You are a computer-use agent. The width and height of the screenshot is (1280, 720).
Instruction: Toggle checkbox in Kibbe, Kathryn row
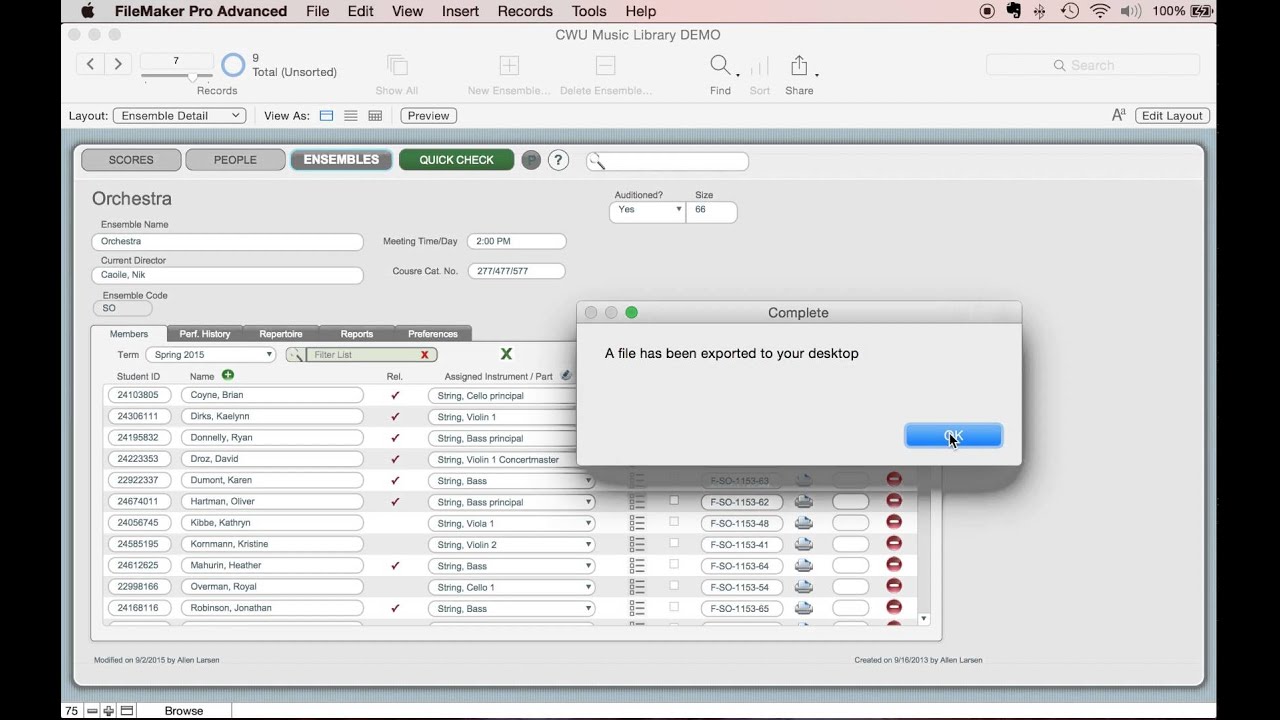click(674, 521)
